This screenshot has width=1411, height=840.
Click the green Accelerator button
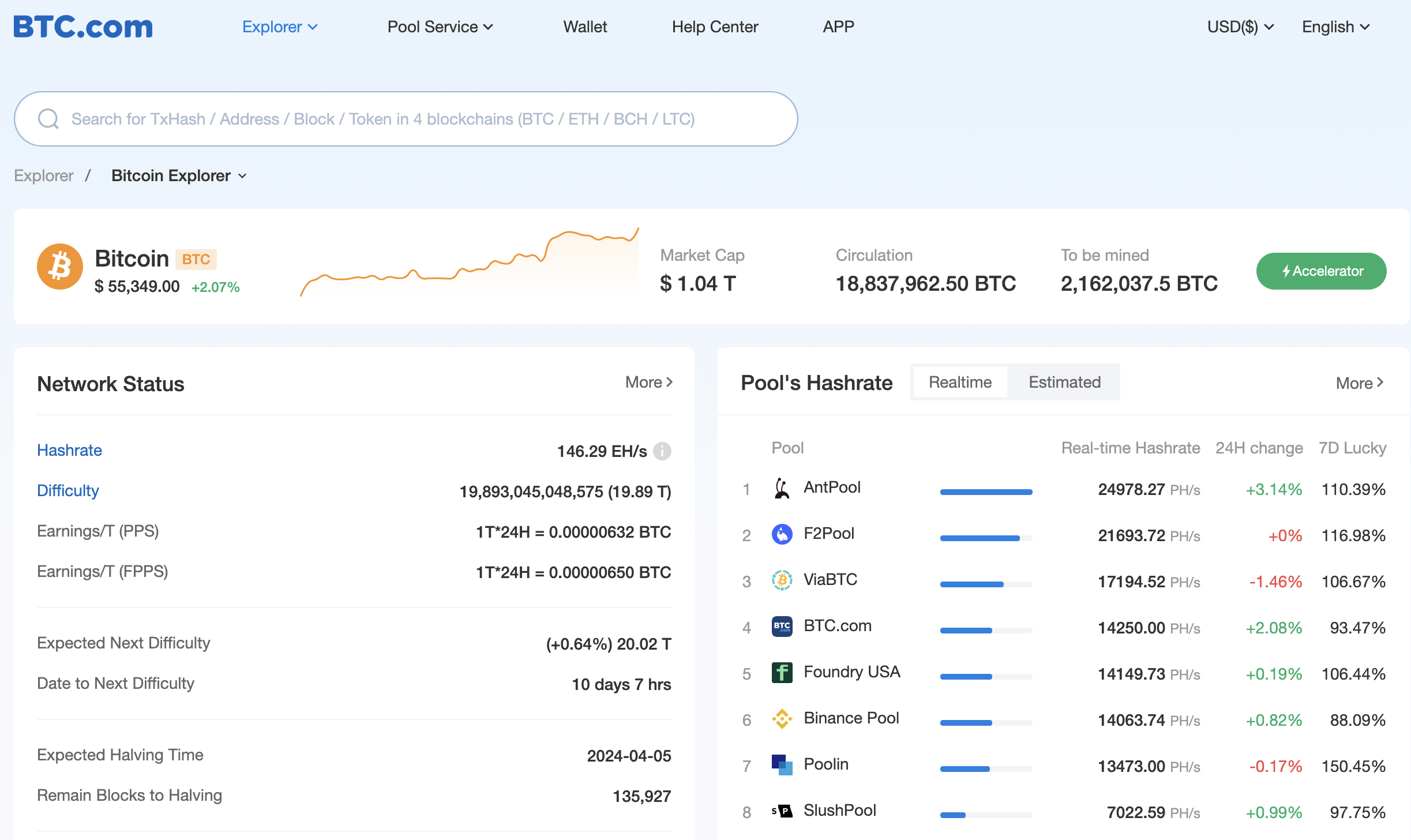point(1321,271)
